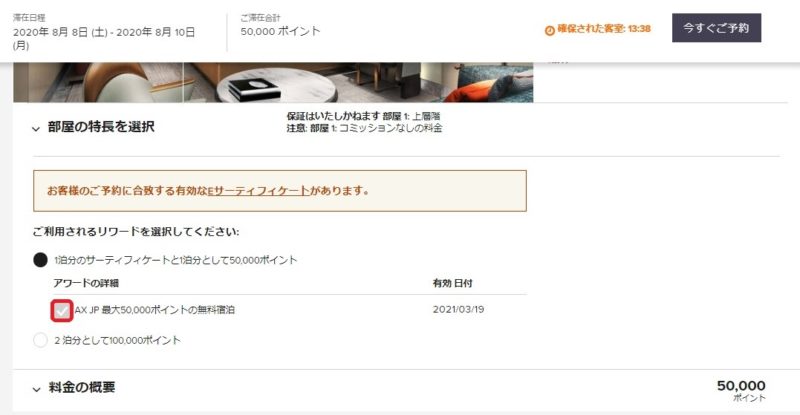Screen dimensions: 800x415
Task: Select the 1泊分のサーティフィケート and 50,000ポイント radio option
Action: click(40, 260)
